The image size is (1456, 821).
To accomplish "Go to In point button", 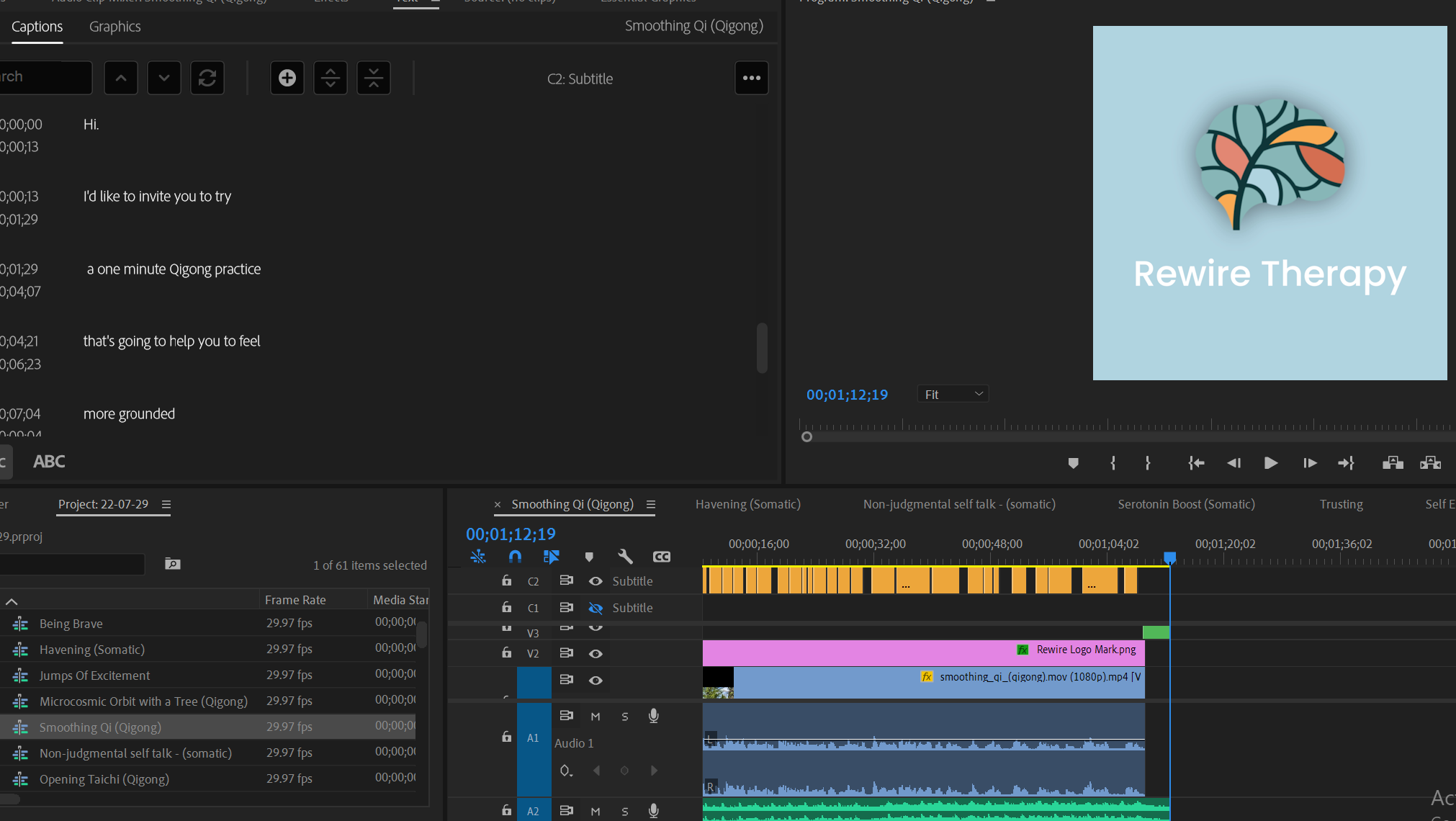I will pos(1197,463).
